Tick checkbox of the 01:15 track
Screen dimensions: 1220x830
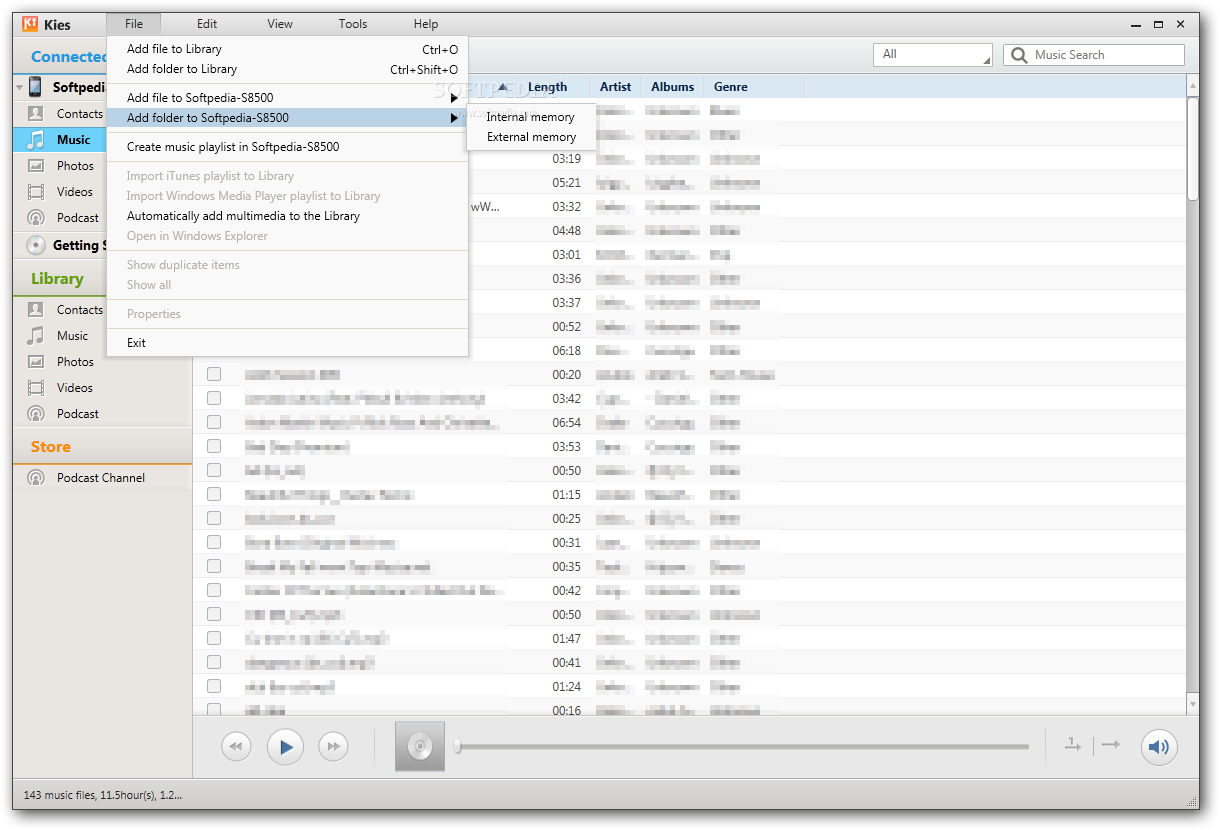214,494
